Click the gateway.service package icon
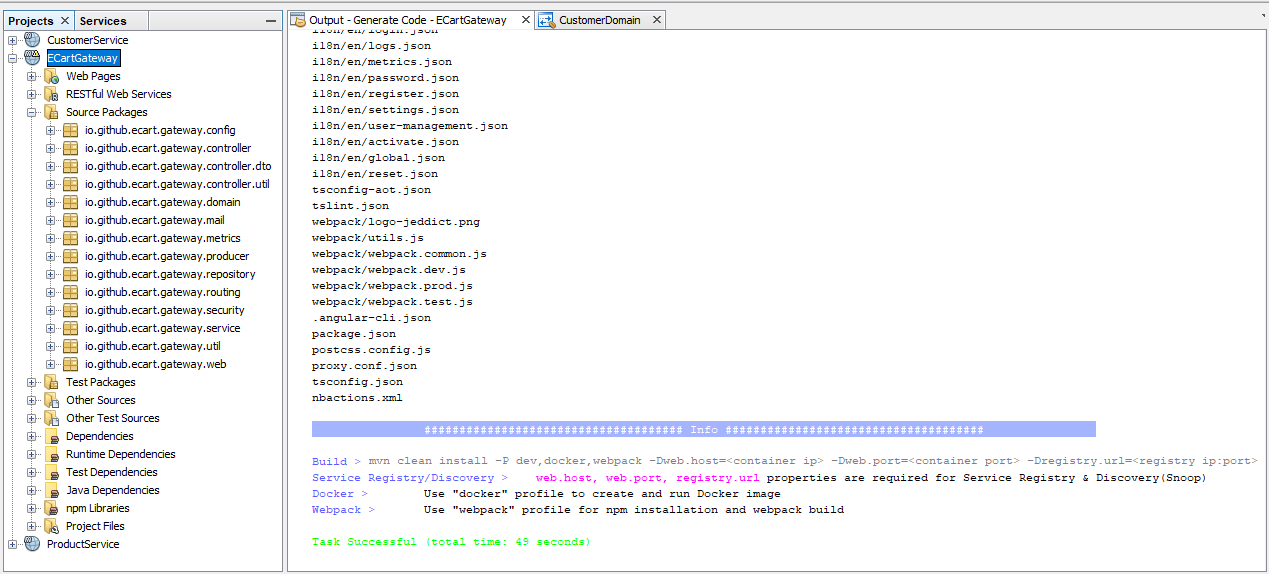The image size is (1269, 574). pos(70,328)
